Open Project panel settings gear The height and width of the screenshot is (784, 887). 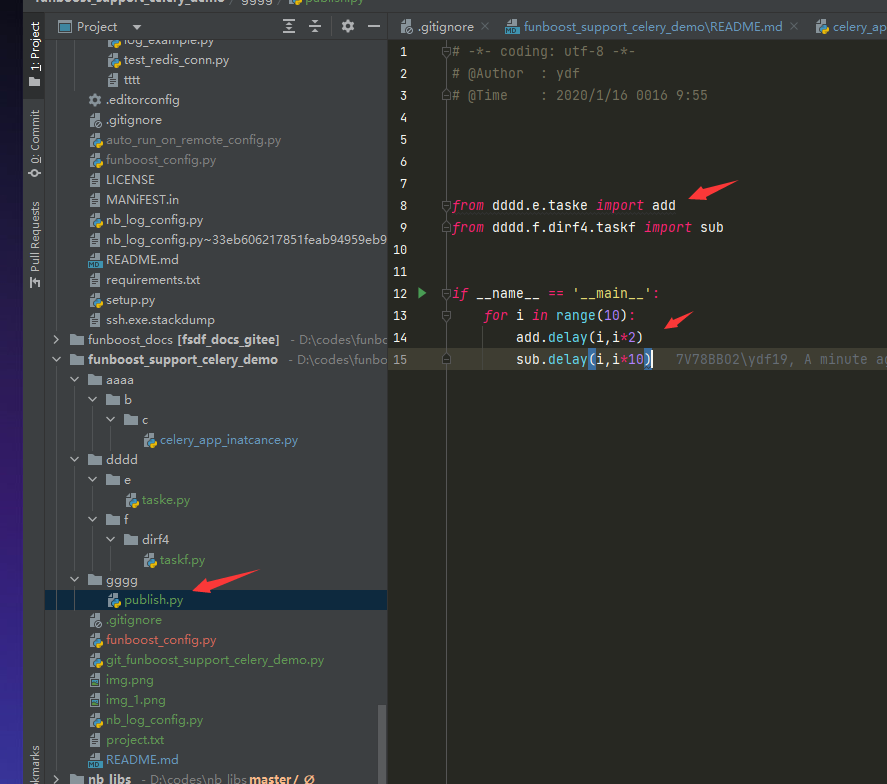(x=348, y=26)
